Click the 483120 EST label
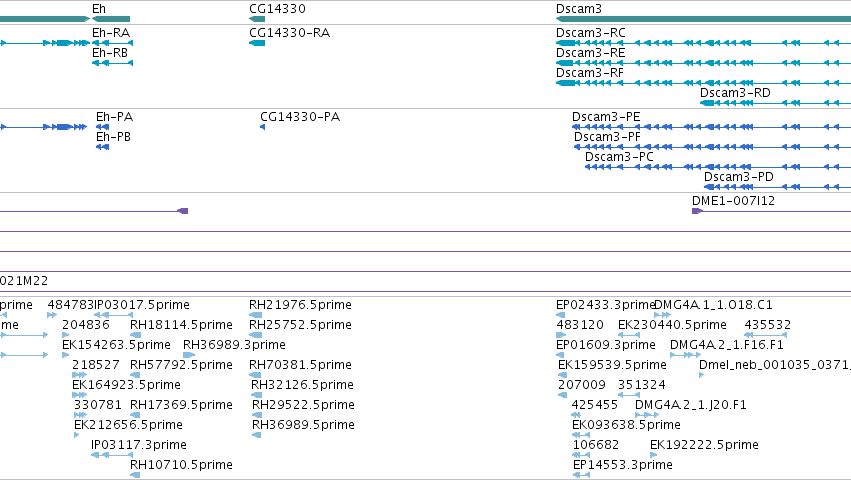Viewport: 851px width, 480px height. point(580,325)
